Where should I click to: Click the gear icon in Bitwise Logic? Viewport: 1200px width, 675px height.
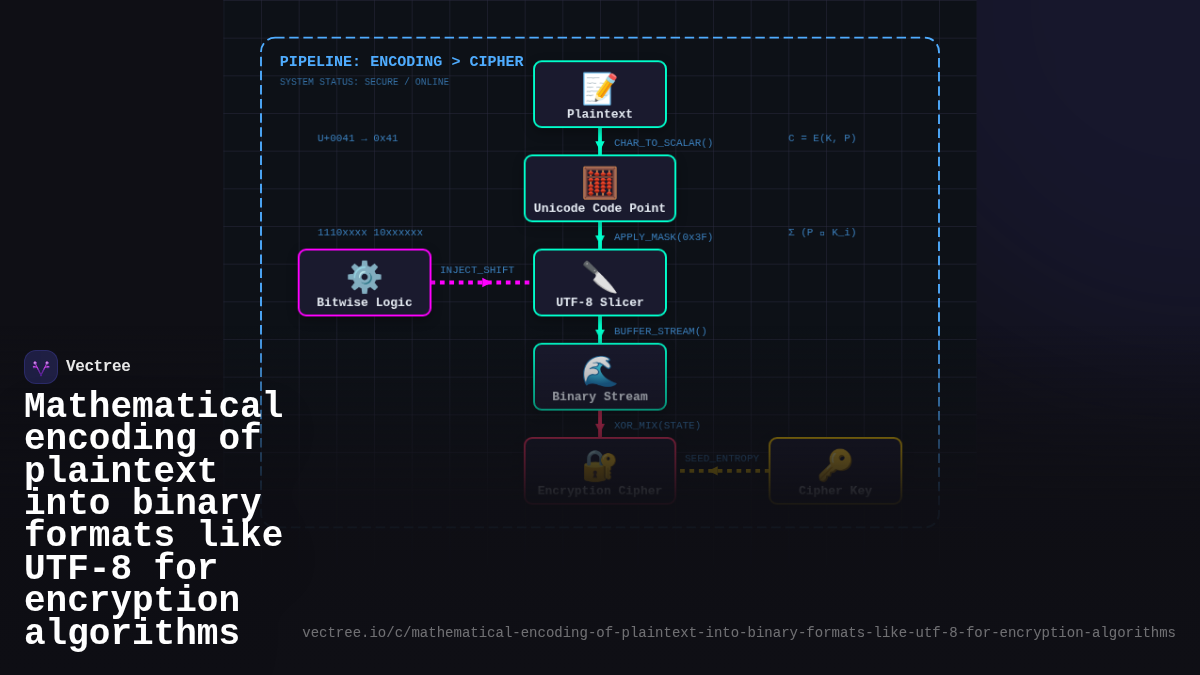(364, 277)
